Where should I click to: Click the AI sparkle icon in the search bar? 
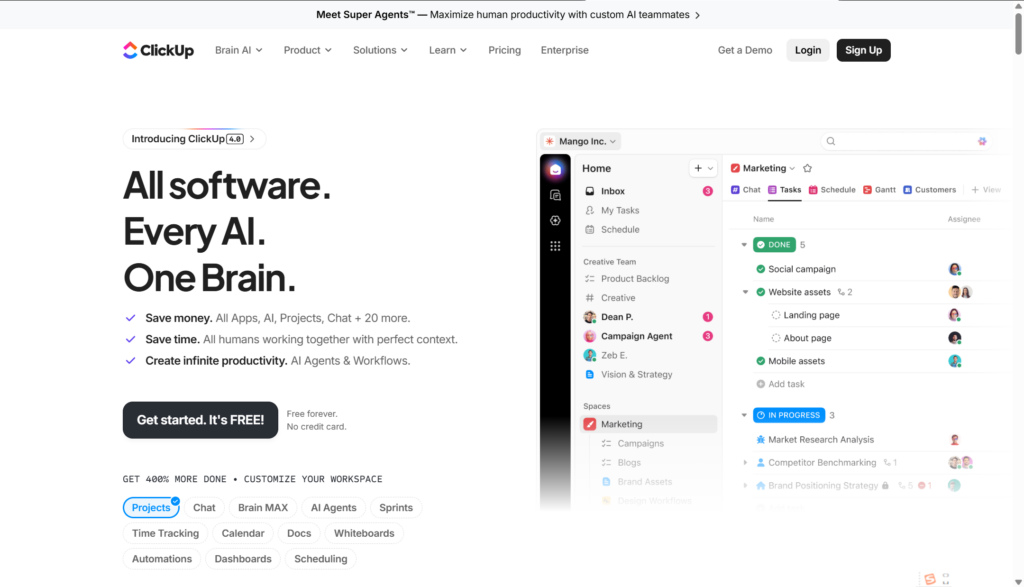click(982, 141)
